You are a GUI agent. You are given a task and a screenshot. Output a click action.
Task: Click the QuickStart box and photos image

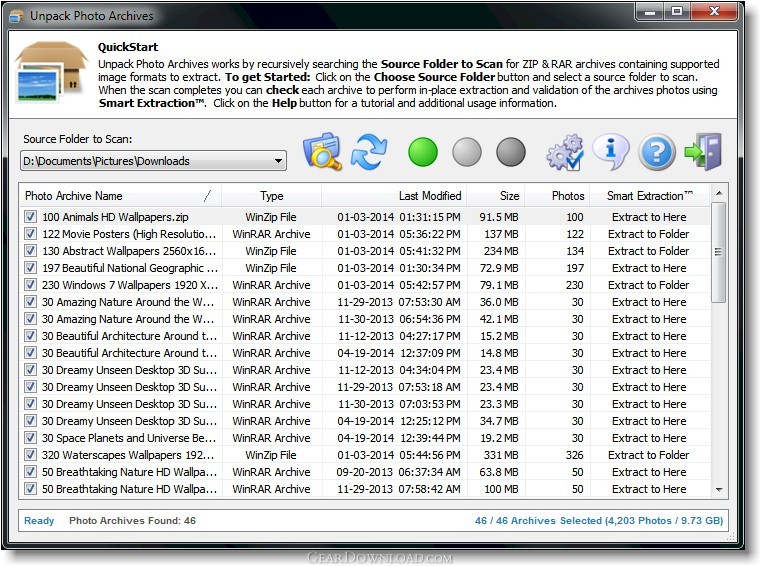(x=51, y=72)
